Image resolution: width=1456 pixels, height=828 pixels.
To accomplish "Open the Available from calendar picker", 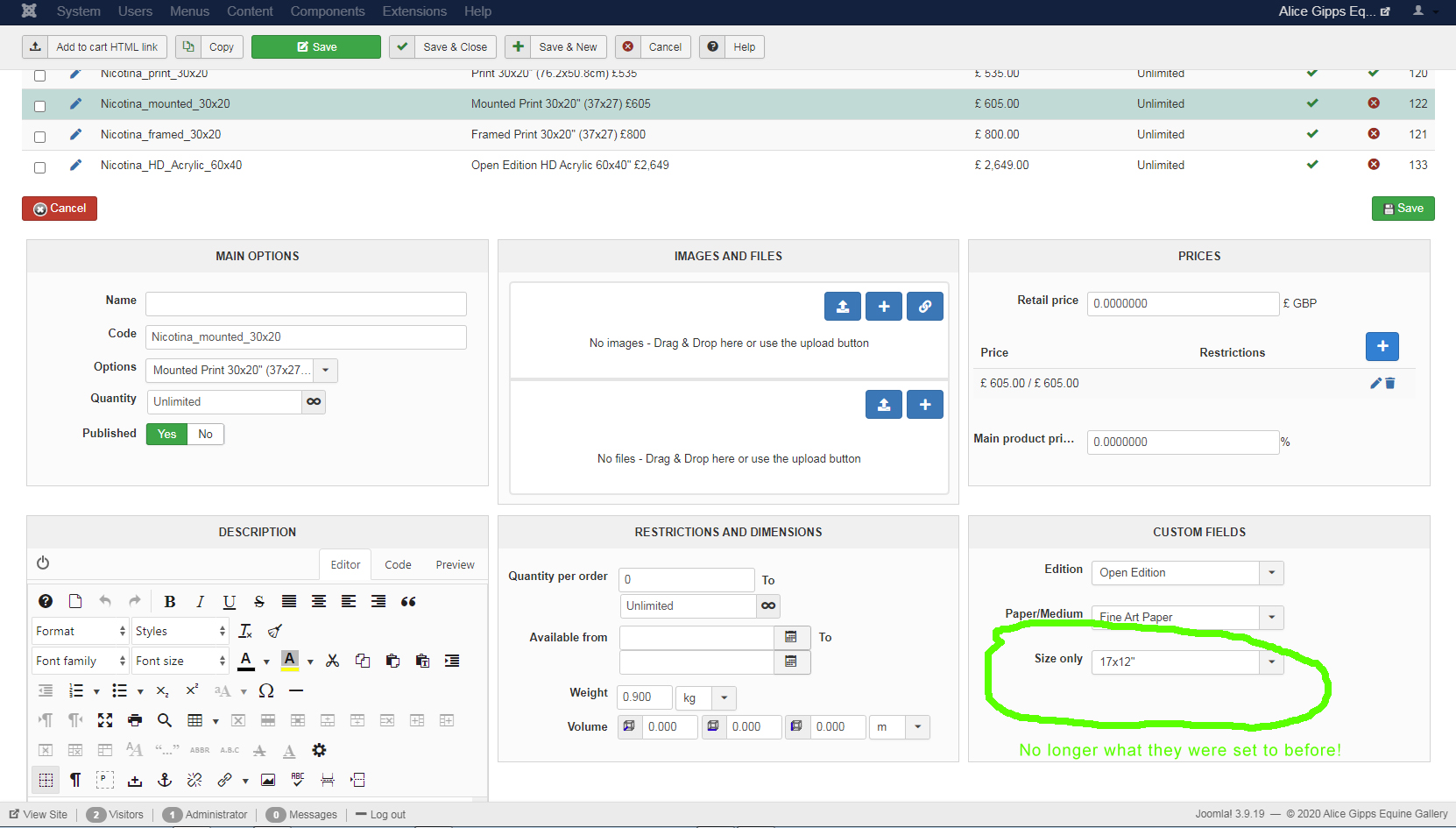I will [x=791, y=637].
